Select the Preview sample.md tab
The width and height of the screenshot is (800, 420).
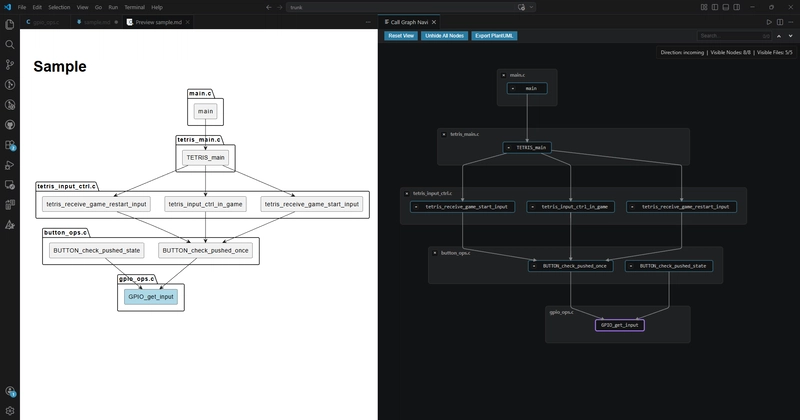pos(158,22)
